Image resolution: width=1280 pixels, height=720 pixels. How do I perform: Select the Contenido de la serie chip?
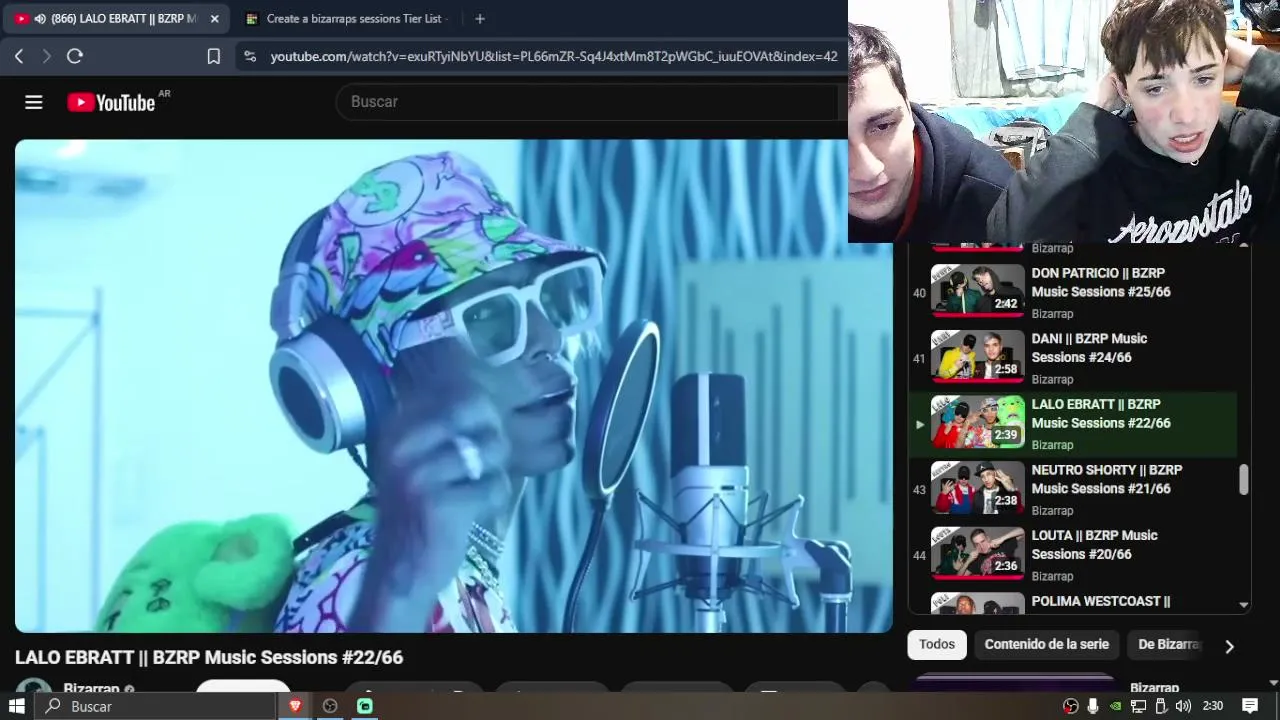[1047, 644]
